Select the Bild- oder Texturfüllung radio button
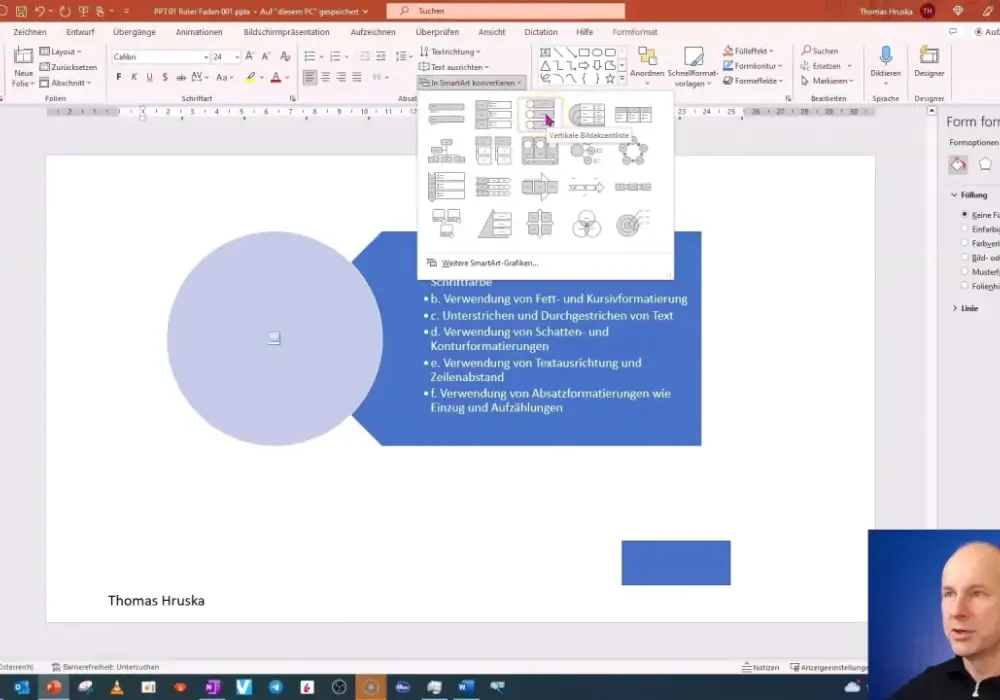This screenshot has height=700, width=1000. [964, 257]
